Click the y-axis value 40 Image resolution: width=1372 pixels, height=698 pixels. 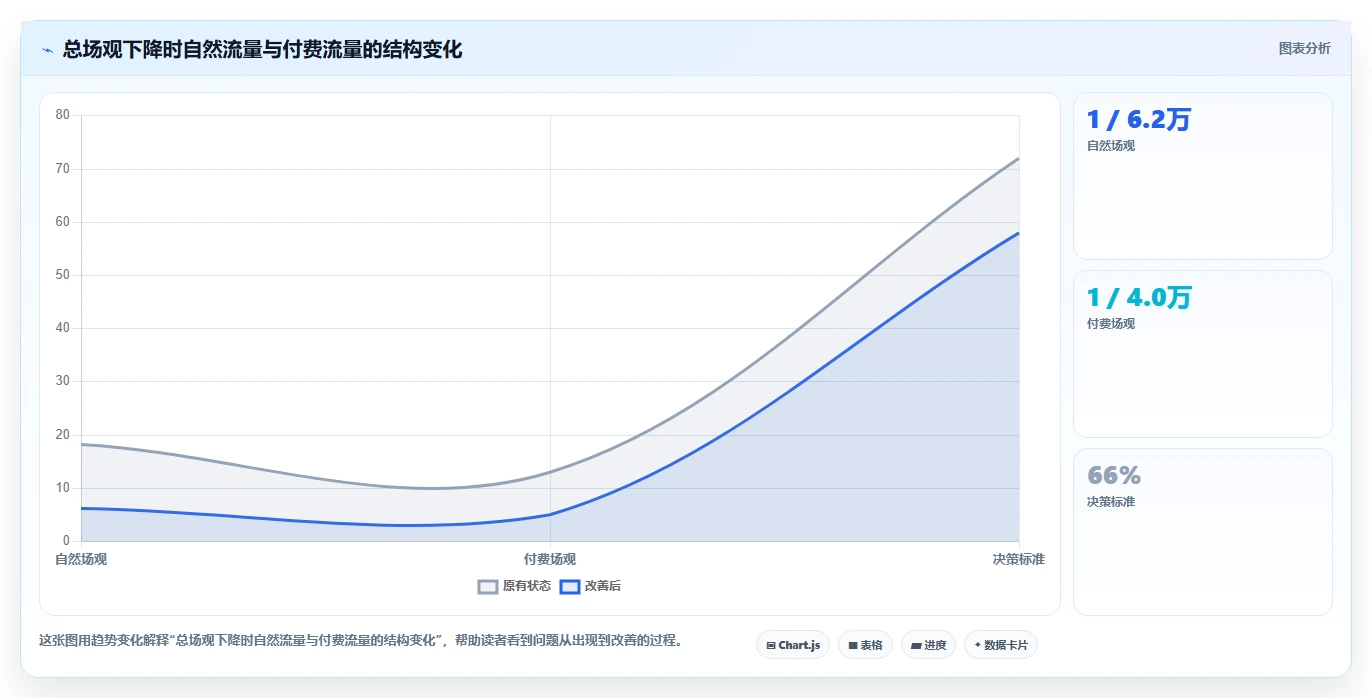coord(62,328)
